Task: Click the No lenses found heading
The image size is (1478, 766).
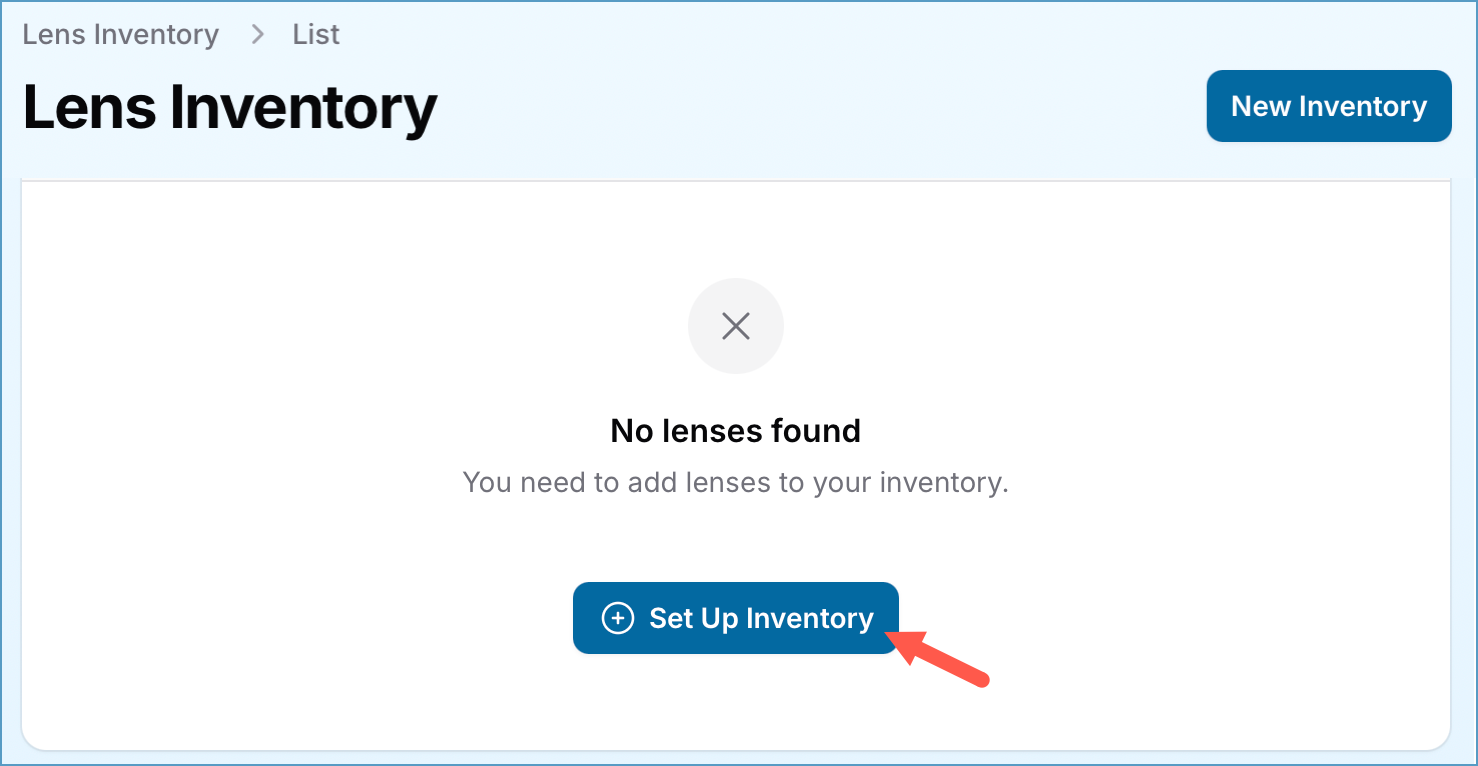Action: (736, 431)
